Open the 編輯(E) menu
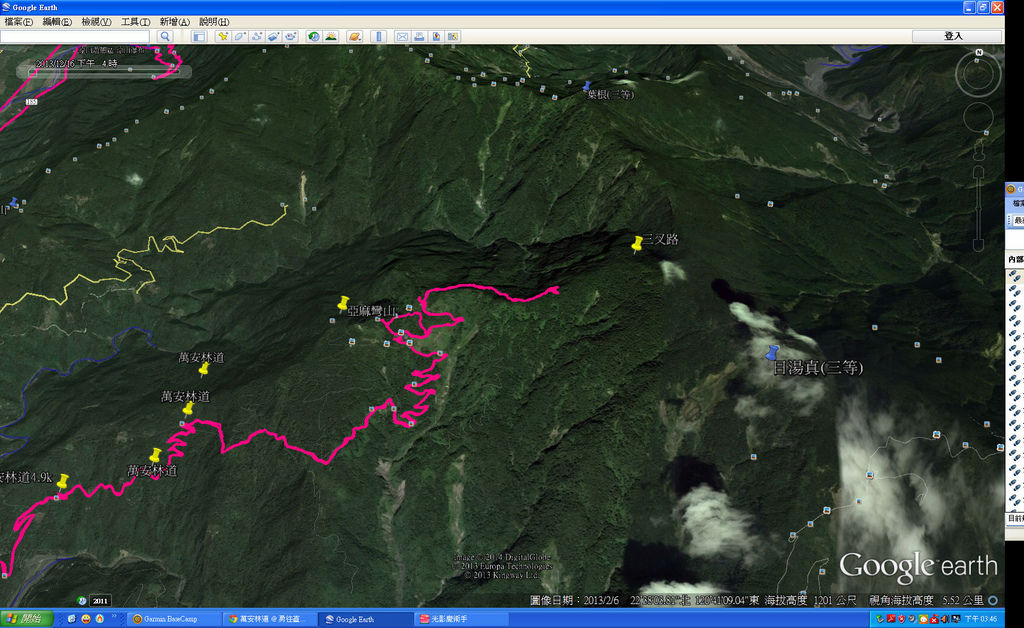The width and height of the screenshot is (1024, 628). tap(57, 22)
